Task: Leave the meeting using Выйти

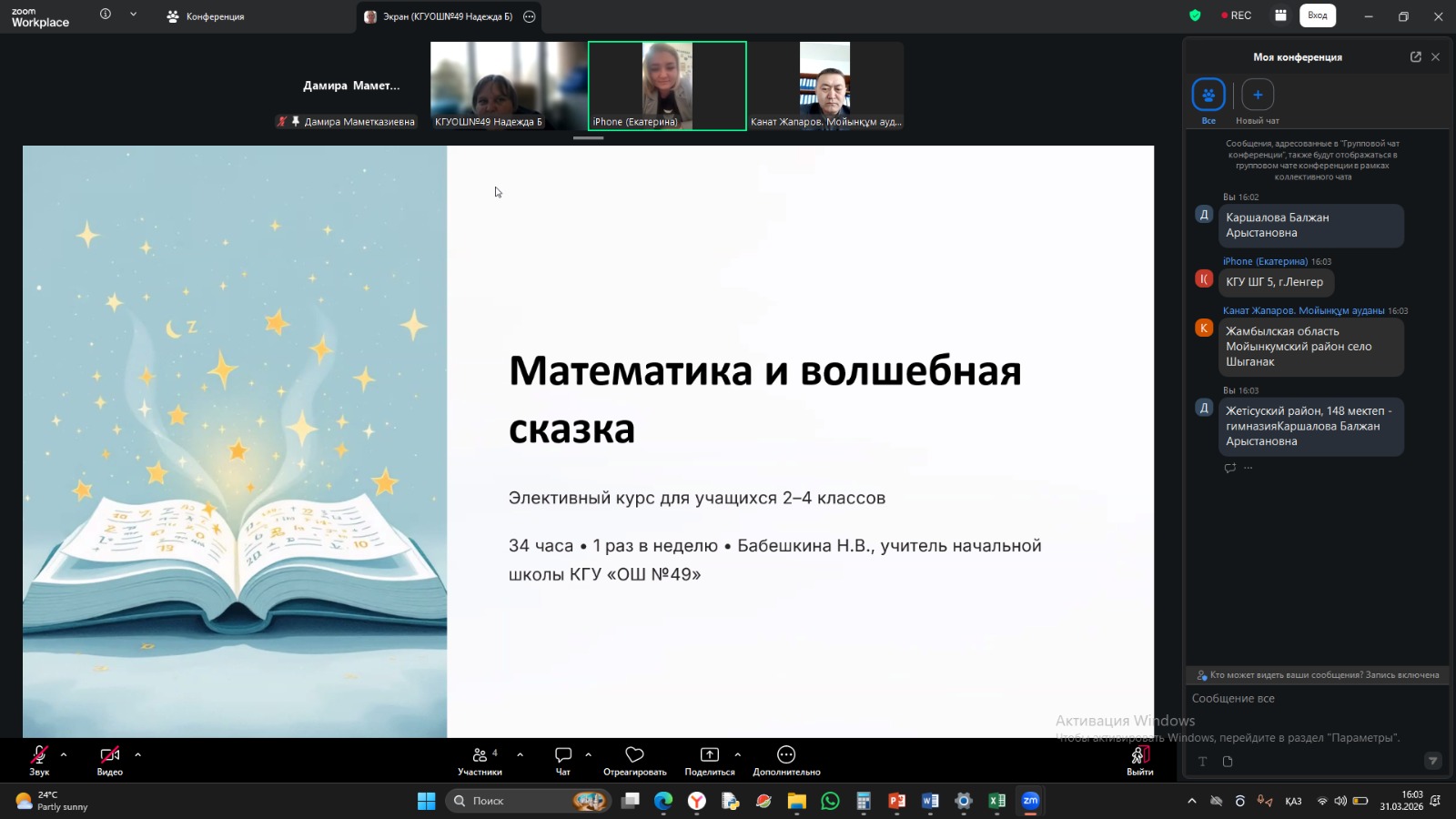Action: click(x=1140, y=761)
